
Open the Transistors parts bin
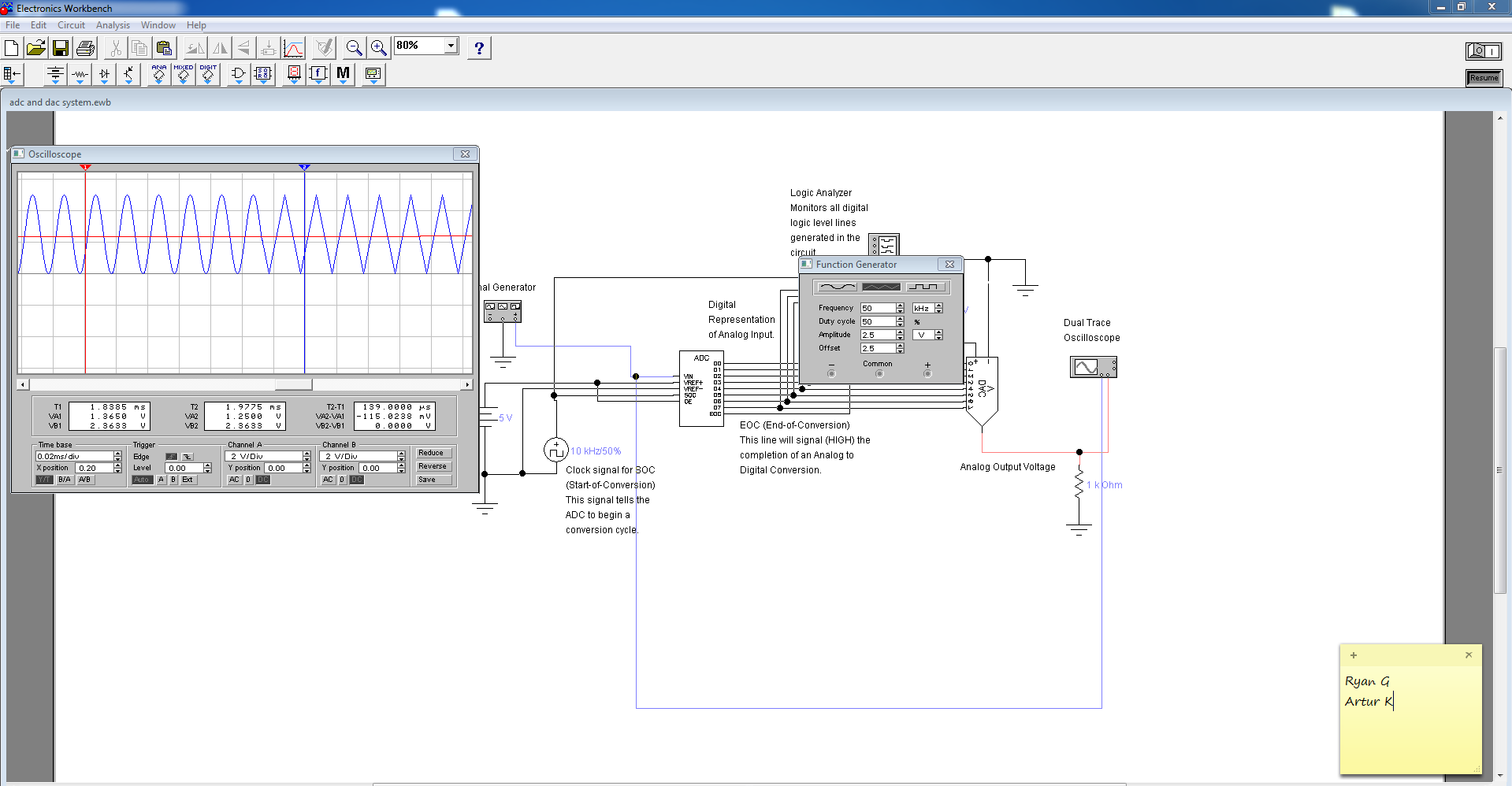click(128, 75)
